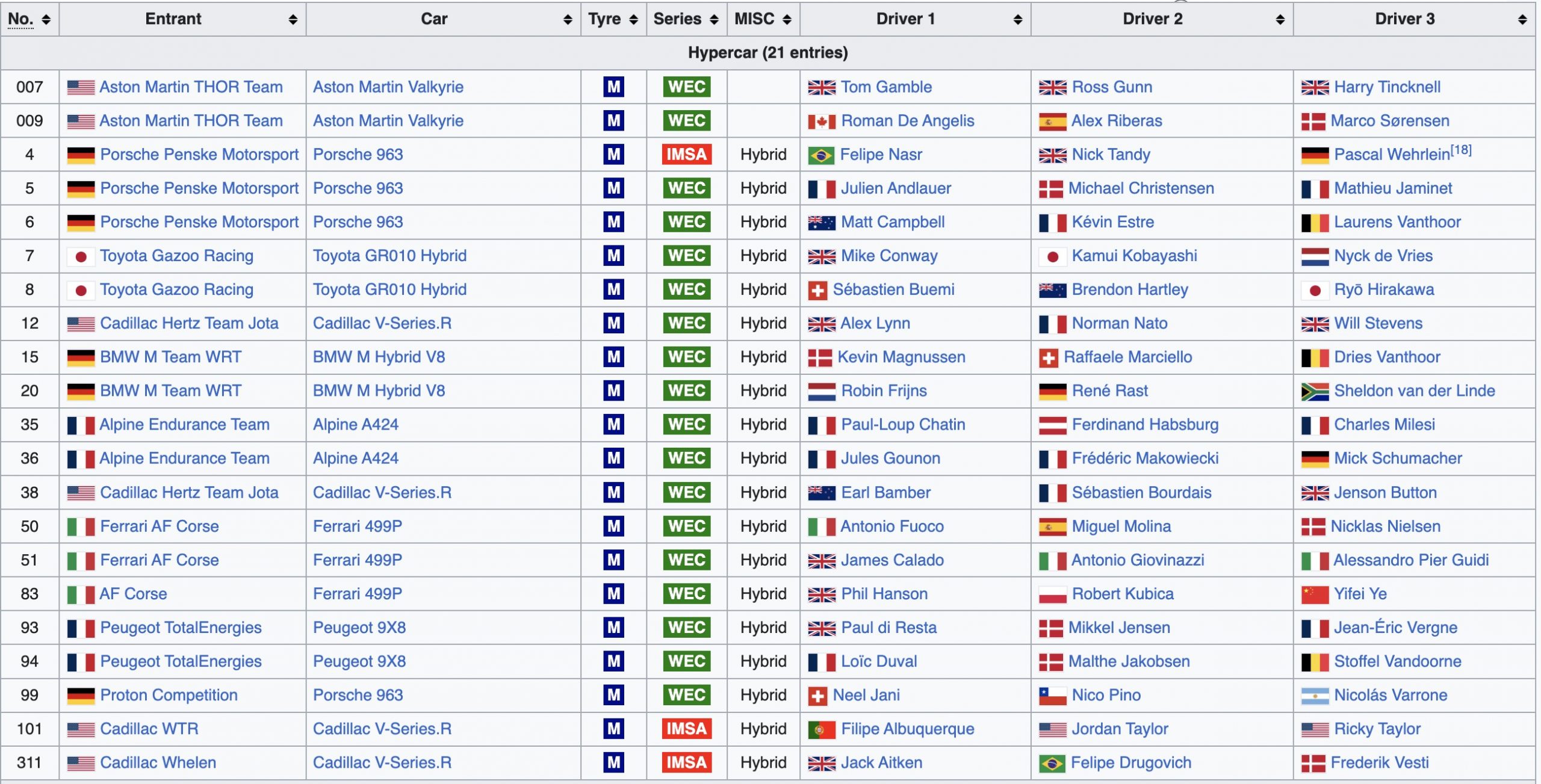
Task: Sort by Car column arrows
Action: (x=568, y=20)
